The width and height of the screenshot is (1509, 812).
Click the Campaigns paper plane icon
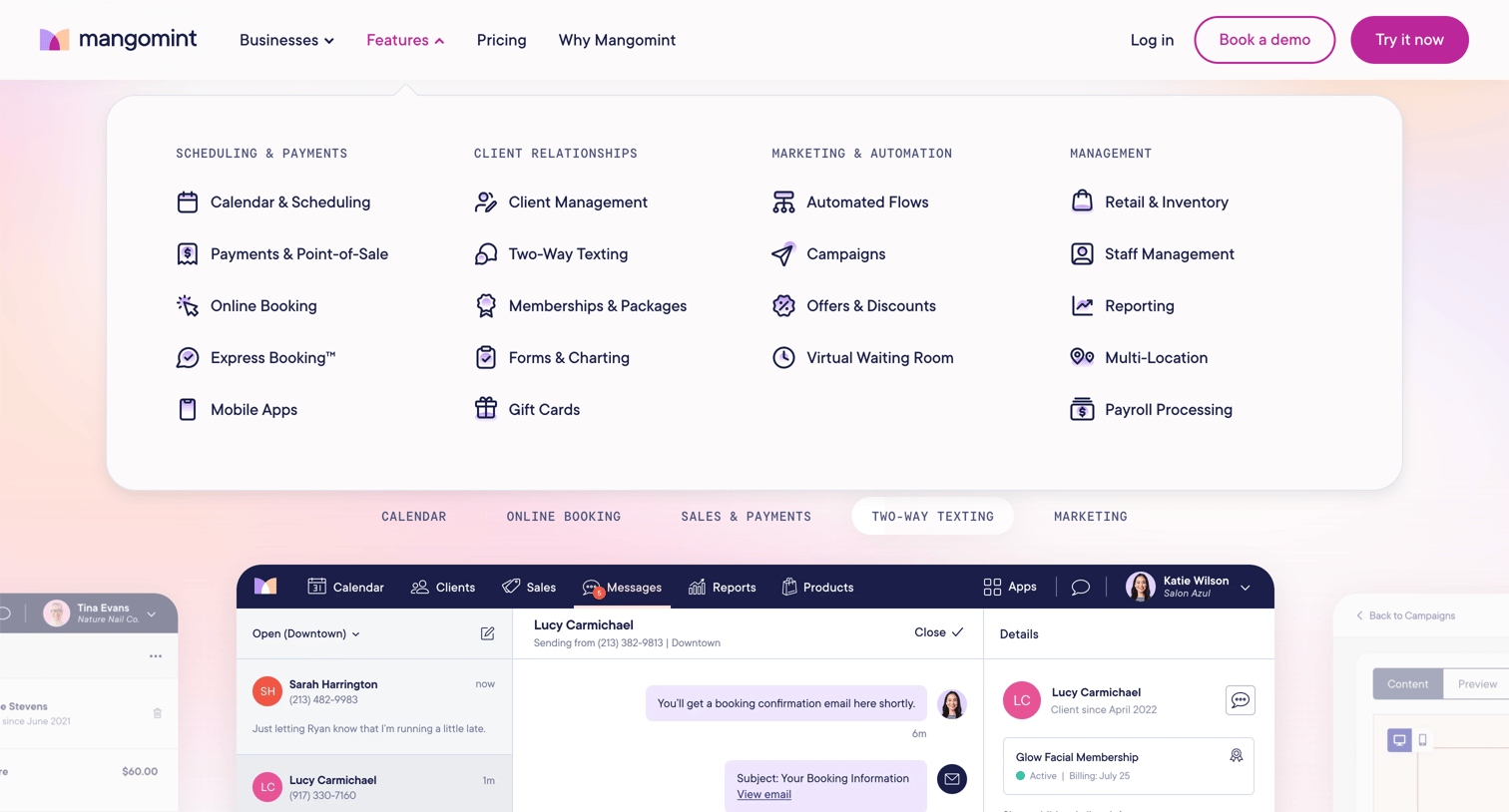[x=783, y=254]
